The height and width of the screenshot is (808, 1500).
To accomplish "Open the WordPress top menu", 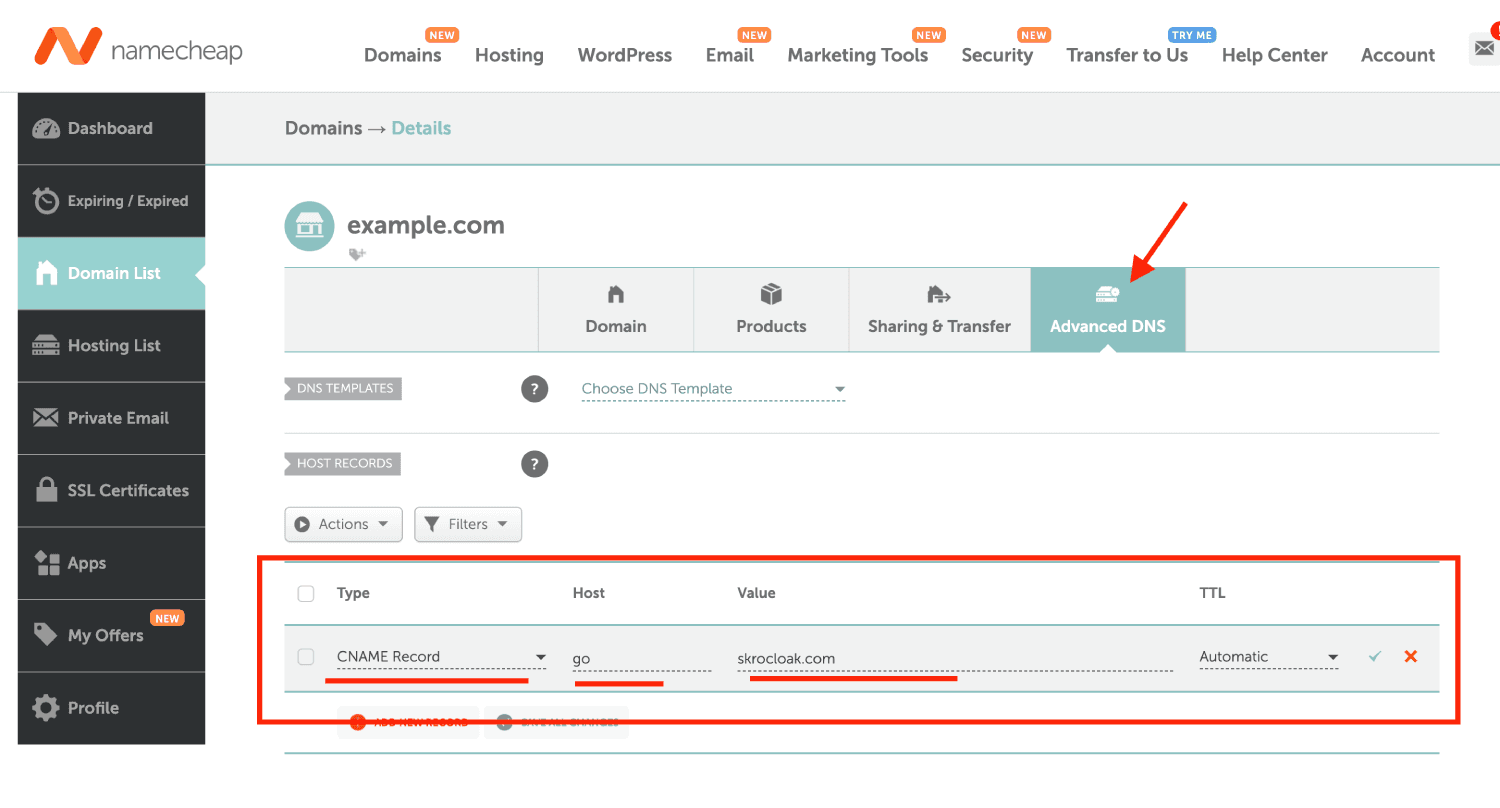I will 625,55.
